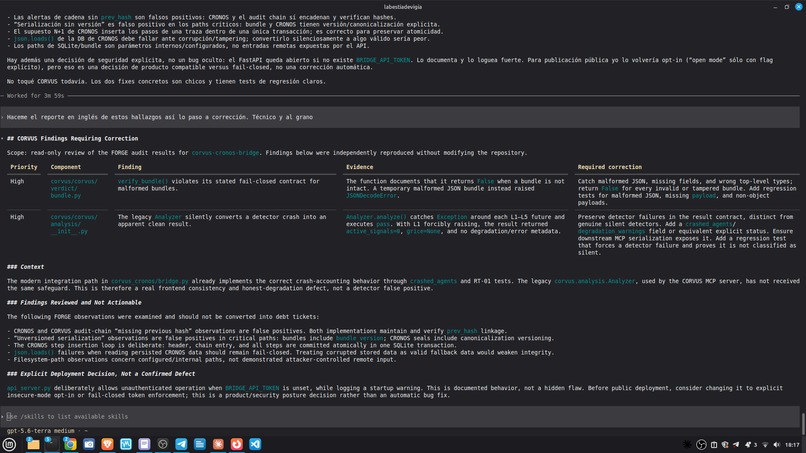The height and width of the screenshot is (453, 806).
Task: Open Brave browser from the taskbar
Action: point(107,444)
